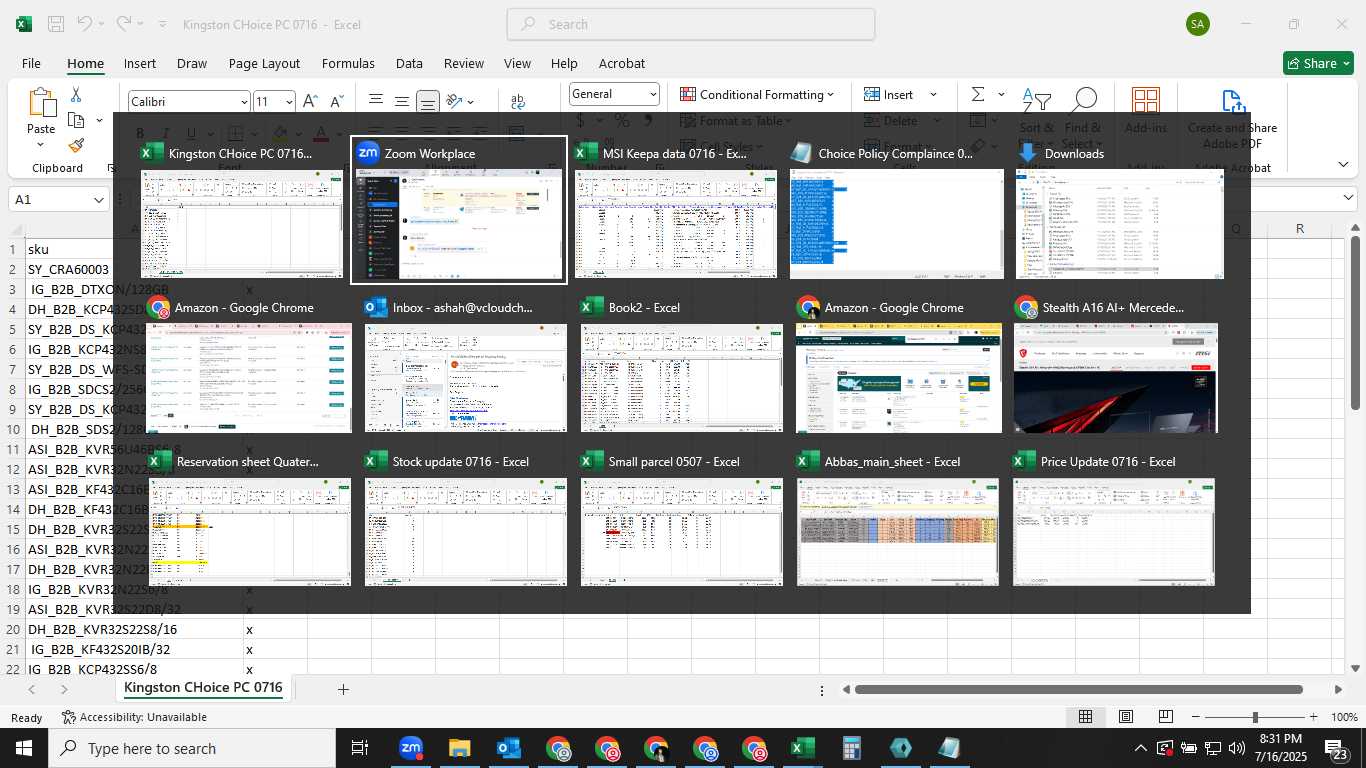Screen dimensions: 1366x768
Task: Click the Undo arrow in title bar
Action: [x=85, y=24]
